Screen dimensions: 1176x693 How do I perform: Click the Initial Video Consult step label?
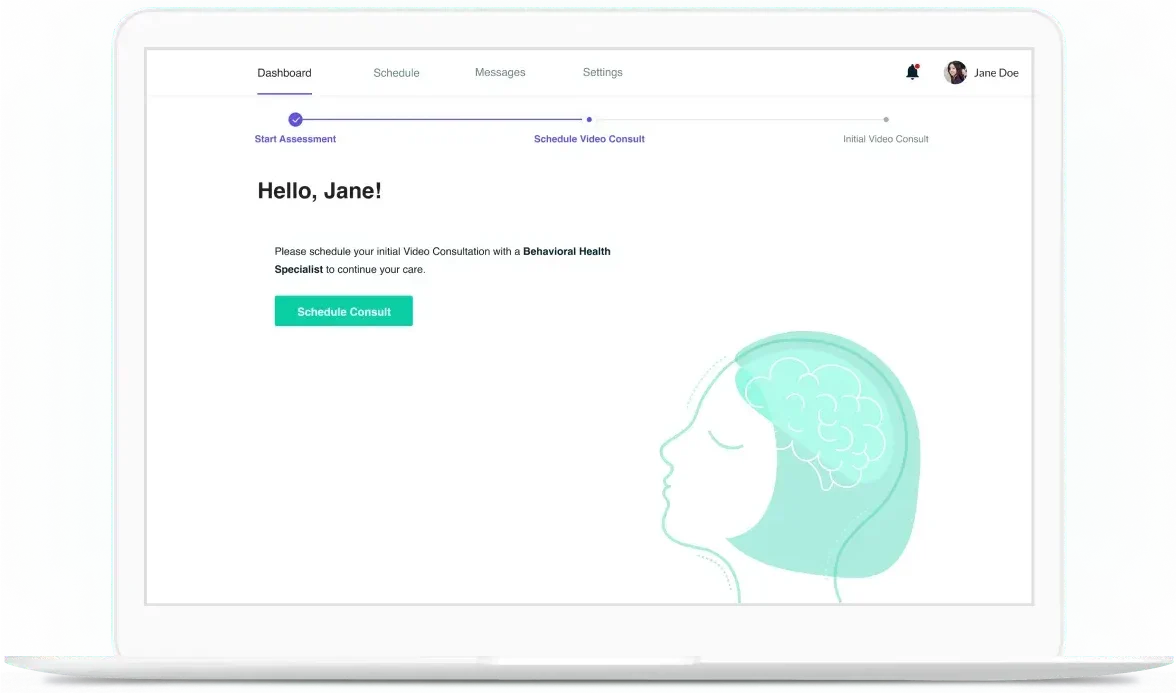(885, 139)
